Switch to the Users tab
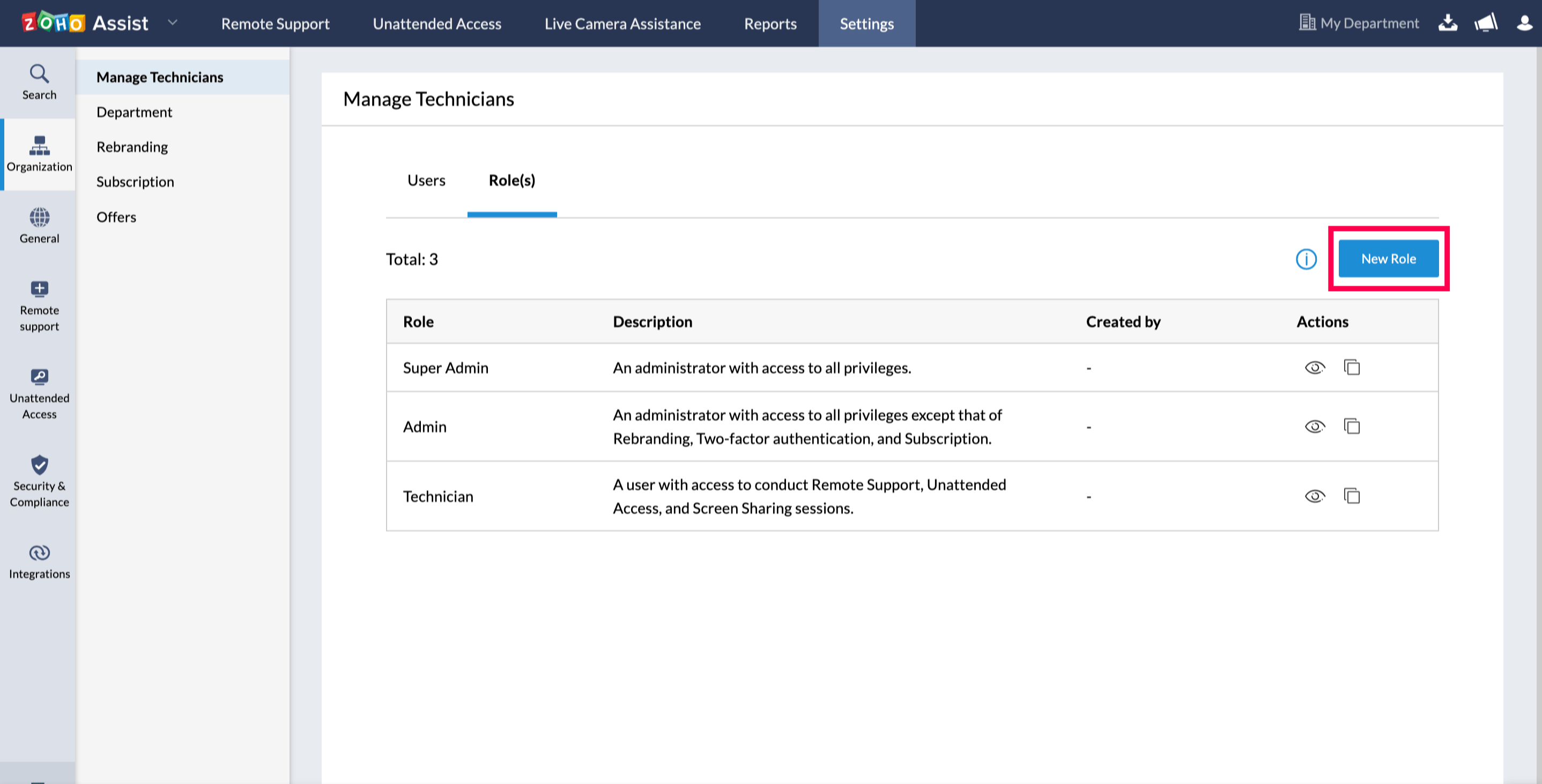Screen dimensions: 1542x784 click(426, 180)
